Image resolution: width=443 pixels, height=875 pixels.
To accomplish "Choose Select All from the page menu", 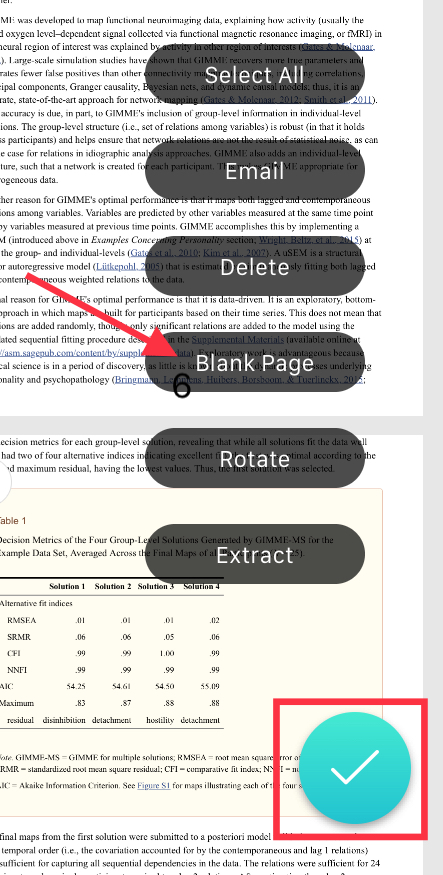I will pyautogui.click(x=254, y=74).
